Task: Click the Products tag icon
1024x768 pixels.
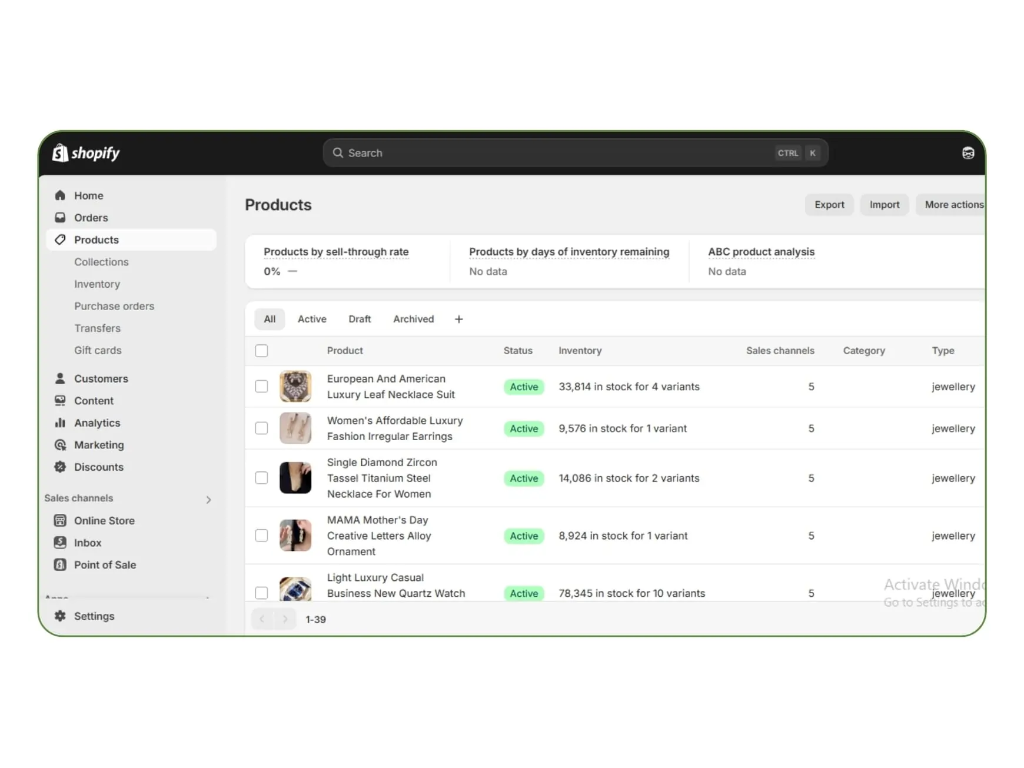Action: click(x=60, y=240)
